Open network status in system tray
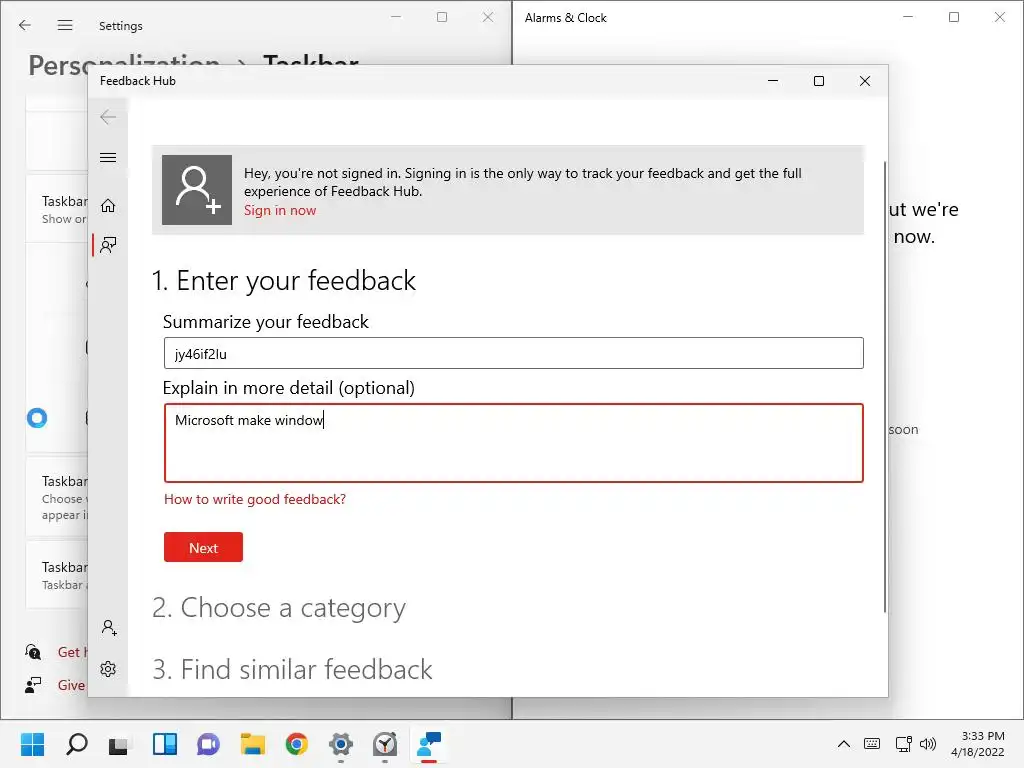The height and width of the screenshot is (768, 1024). [x=904, y=744]
